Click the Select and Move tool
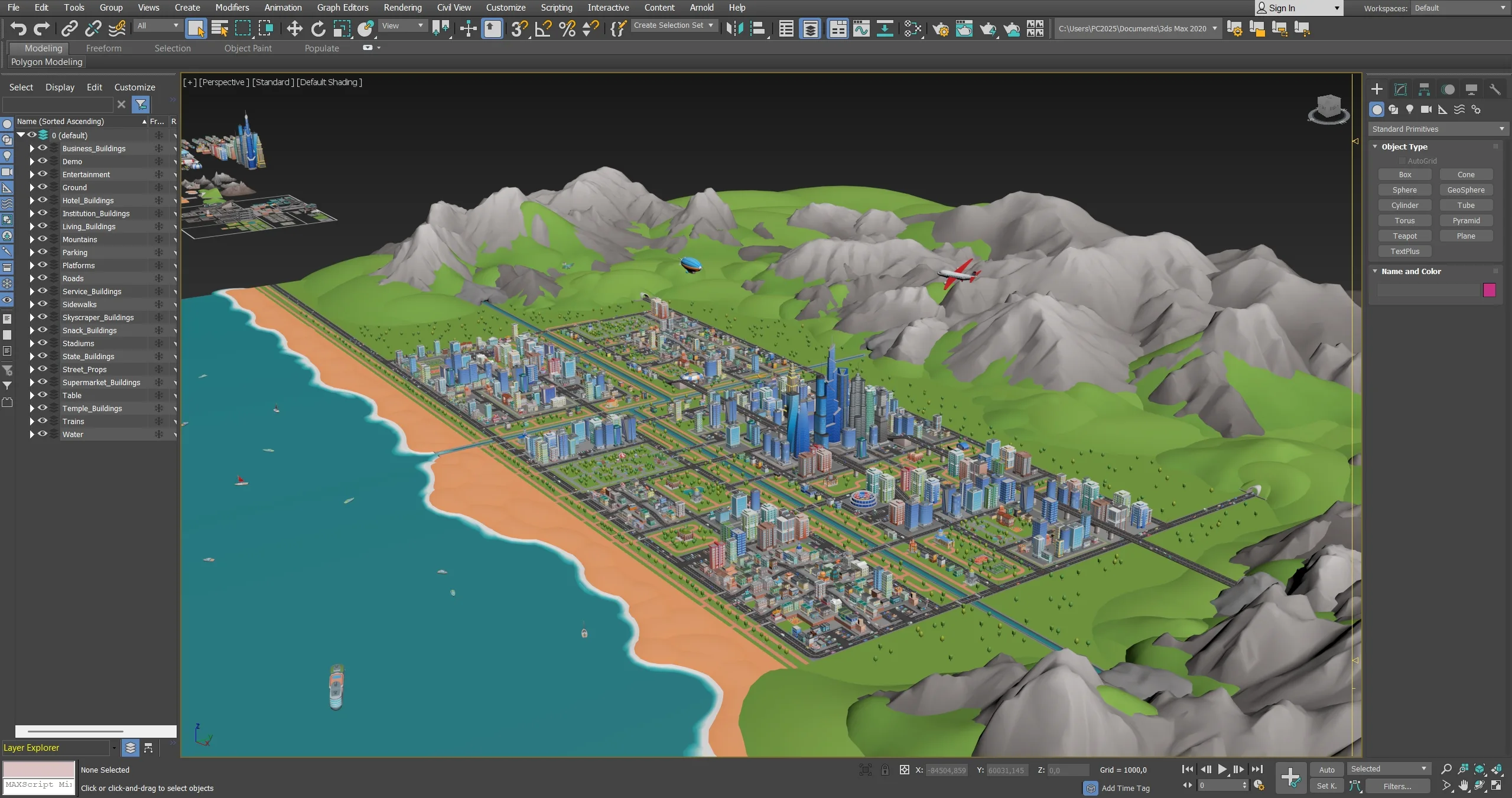The width and height of the screenshot is (1512, 798). pyautogui.click(x=294, y=28)
